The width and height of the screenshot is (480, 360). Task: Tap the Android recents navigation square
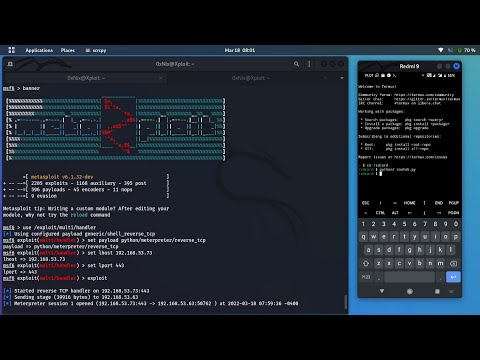point(437,291)
